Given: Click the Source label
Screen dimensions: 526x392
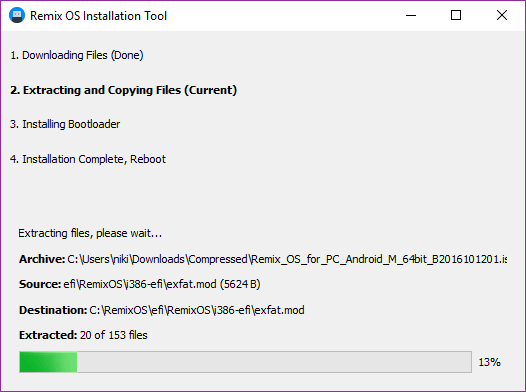Looking at the screenshot, I should (40, 284).
